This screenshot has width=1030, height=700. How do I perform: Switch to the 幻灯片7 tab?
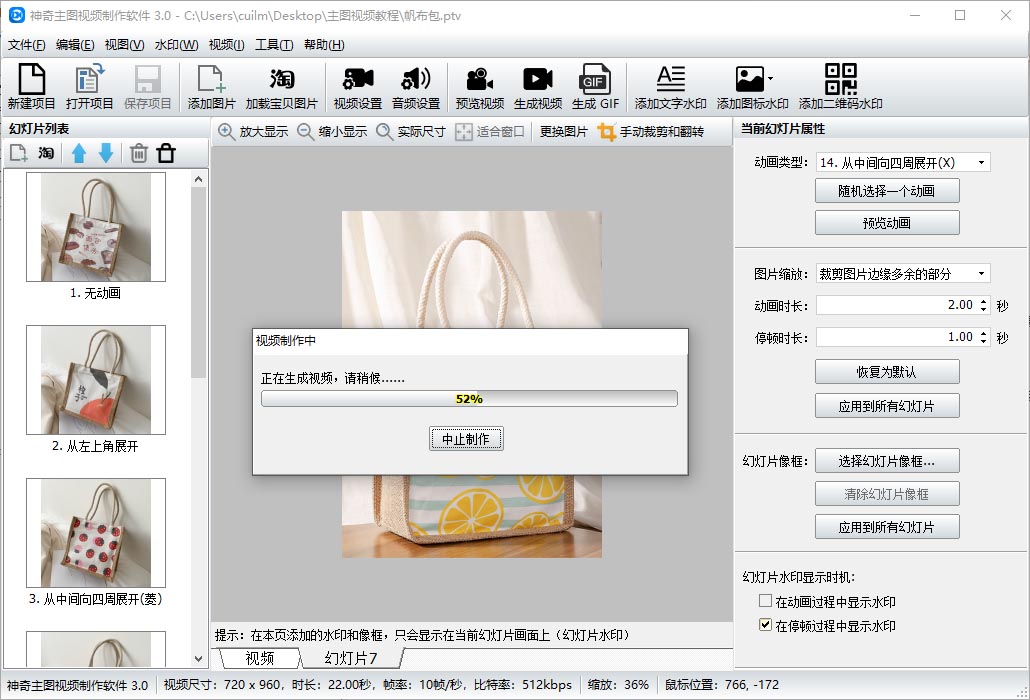[351, 658]
